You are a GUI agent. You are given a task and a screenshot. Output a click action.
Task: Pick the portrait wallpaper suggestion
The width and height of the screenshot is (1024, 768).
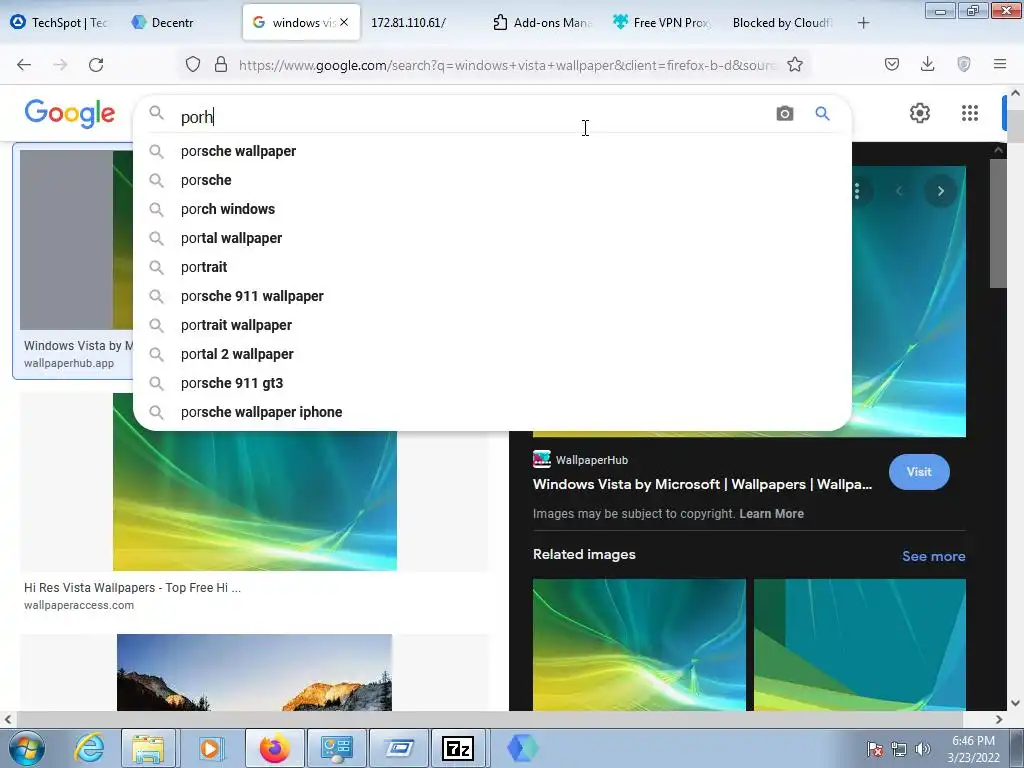tap(492, 325)
